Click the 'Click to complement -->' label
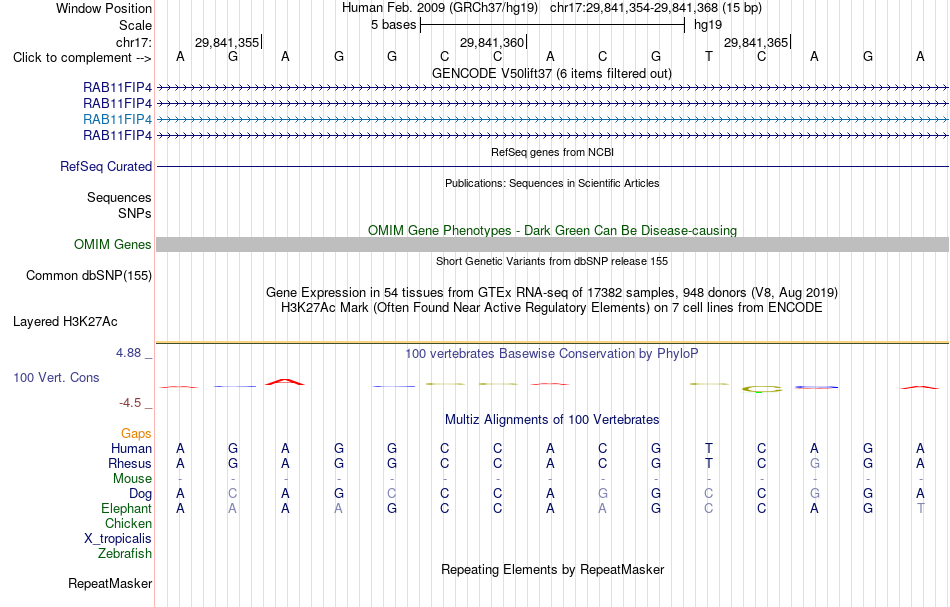The image size is (950, 607). coord(82,58)
